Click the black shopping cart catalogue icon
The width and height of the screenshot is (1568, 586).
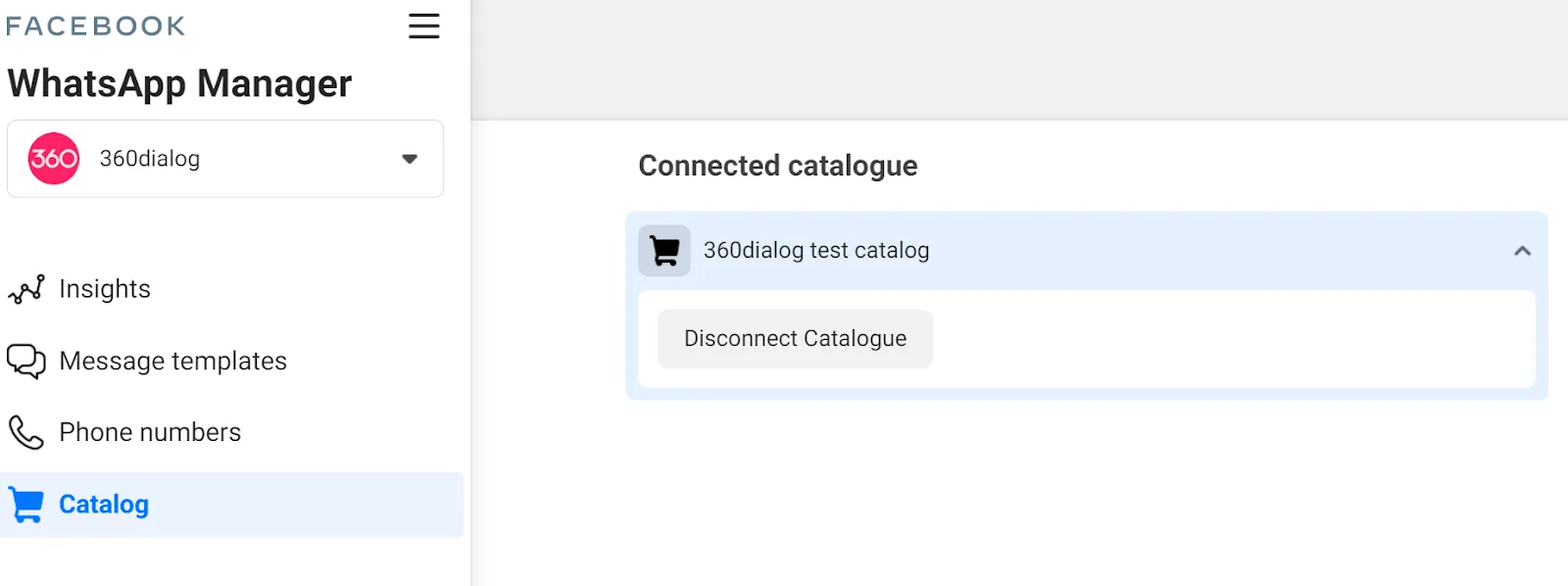click(664, 251)
